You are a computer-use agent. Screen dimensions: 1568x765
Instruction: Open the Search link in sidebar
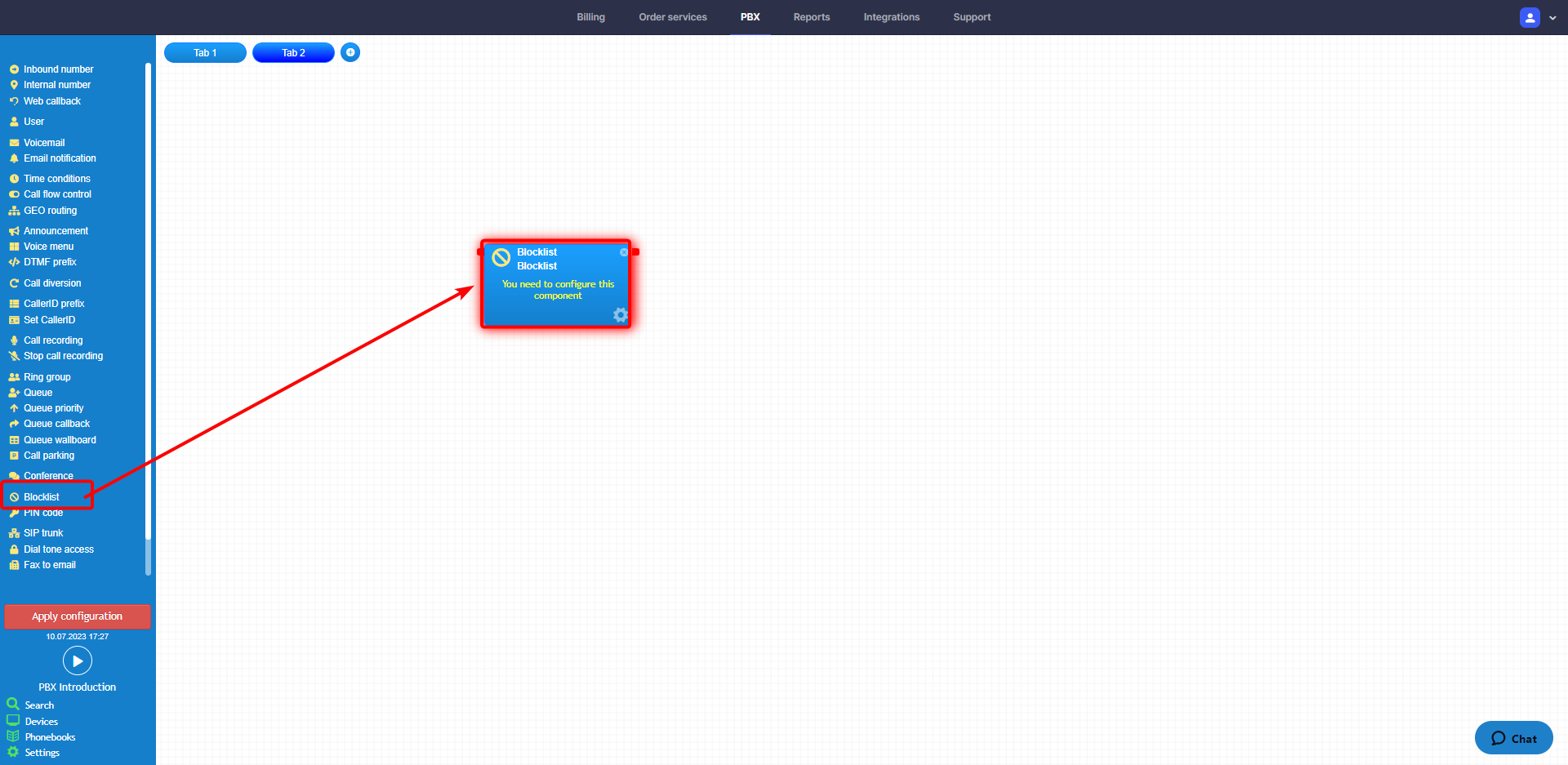coord(39,705)
